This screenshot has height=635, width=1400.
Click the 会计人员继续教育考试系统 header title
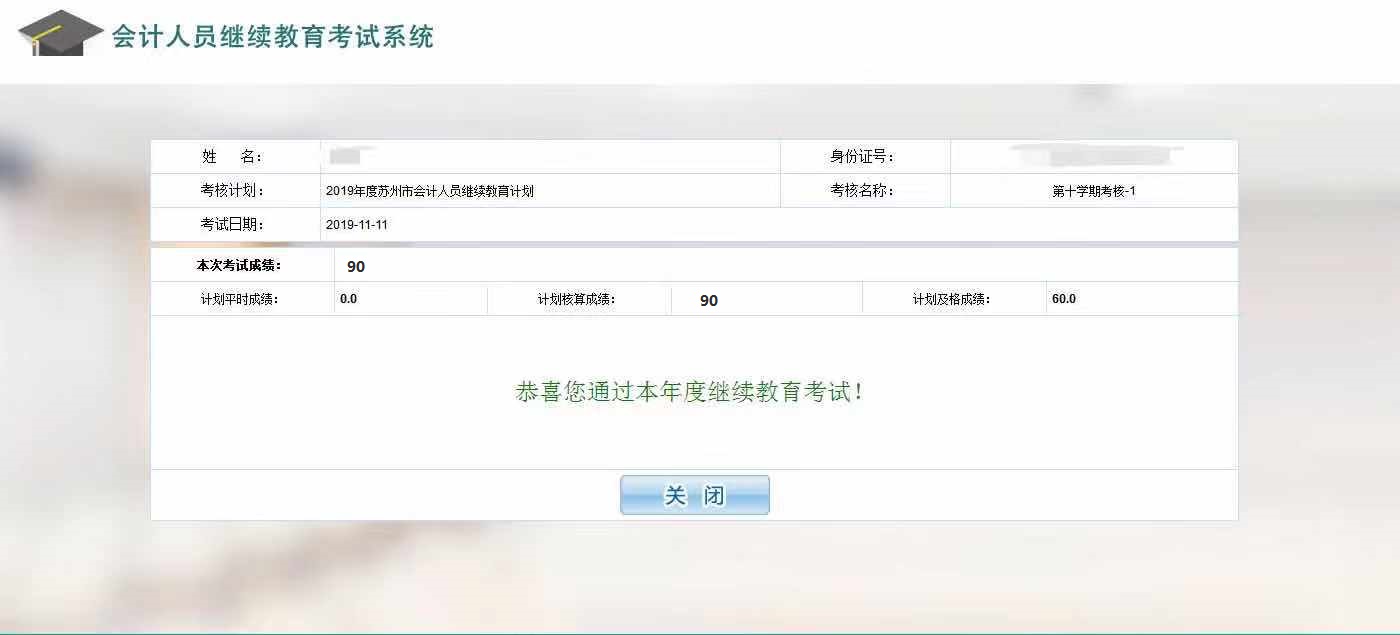tap(272, 37)
